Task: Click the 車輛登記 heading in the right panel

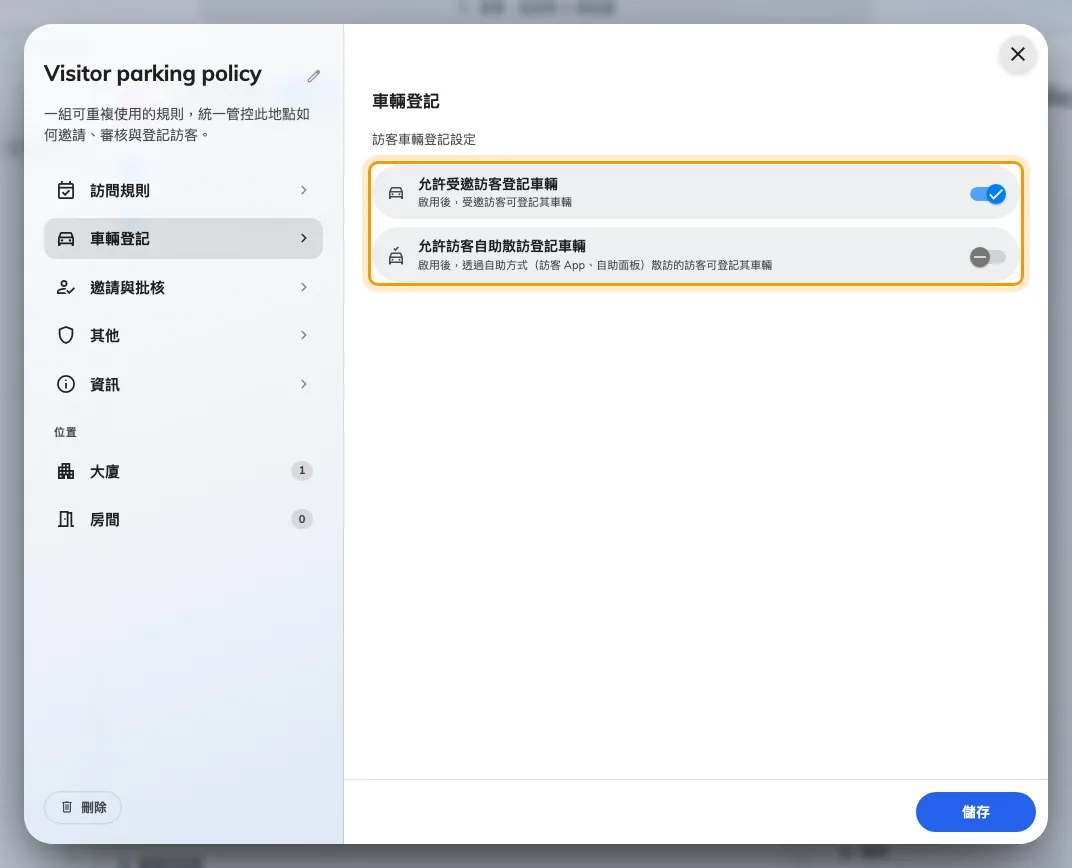Action: (x=405, y=101)
